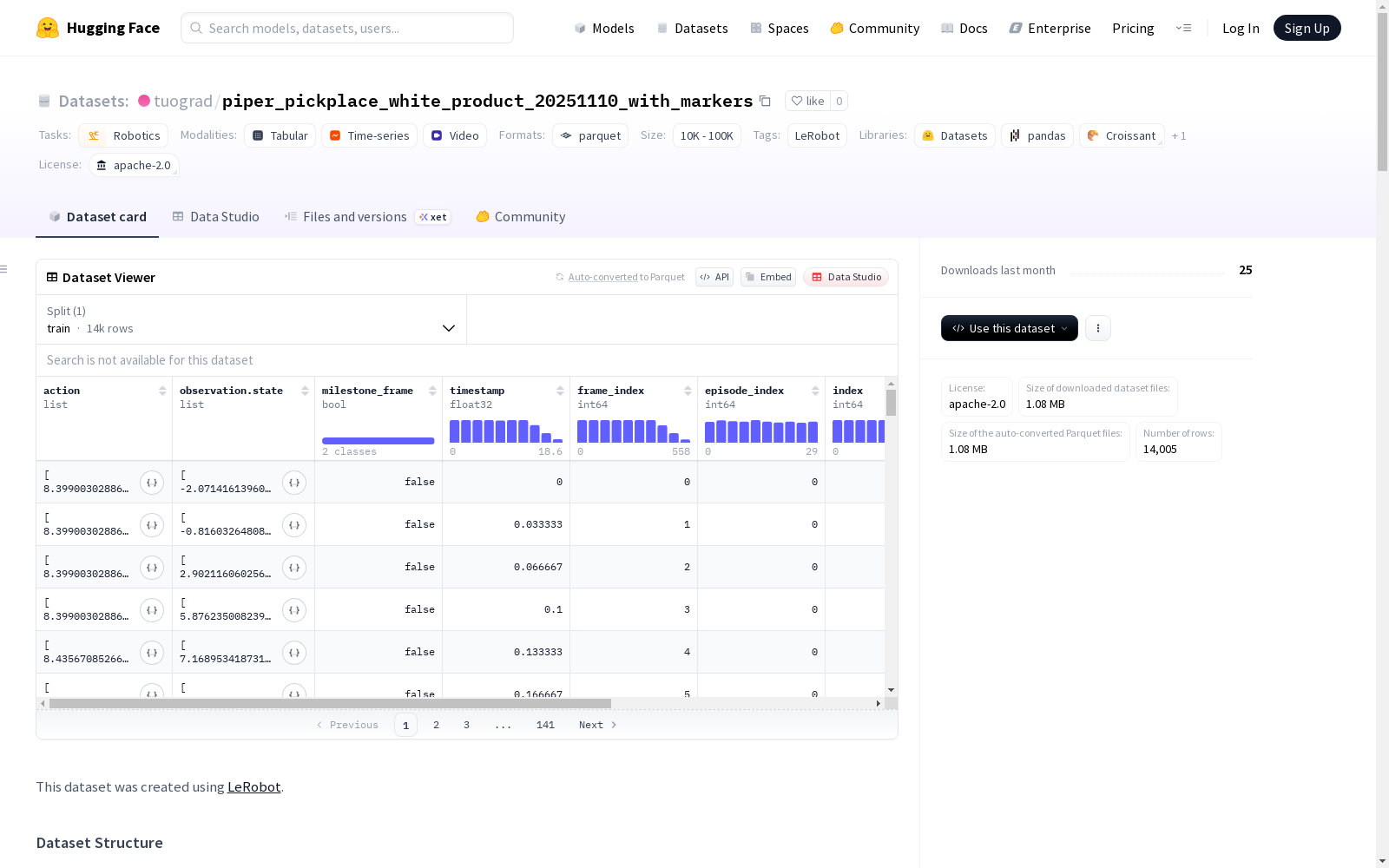Copy dataset name with the copy icon
Screen dimensions: 1389x868
point(765,101)
